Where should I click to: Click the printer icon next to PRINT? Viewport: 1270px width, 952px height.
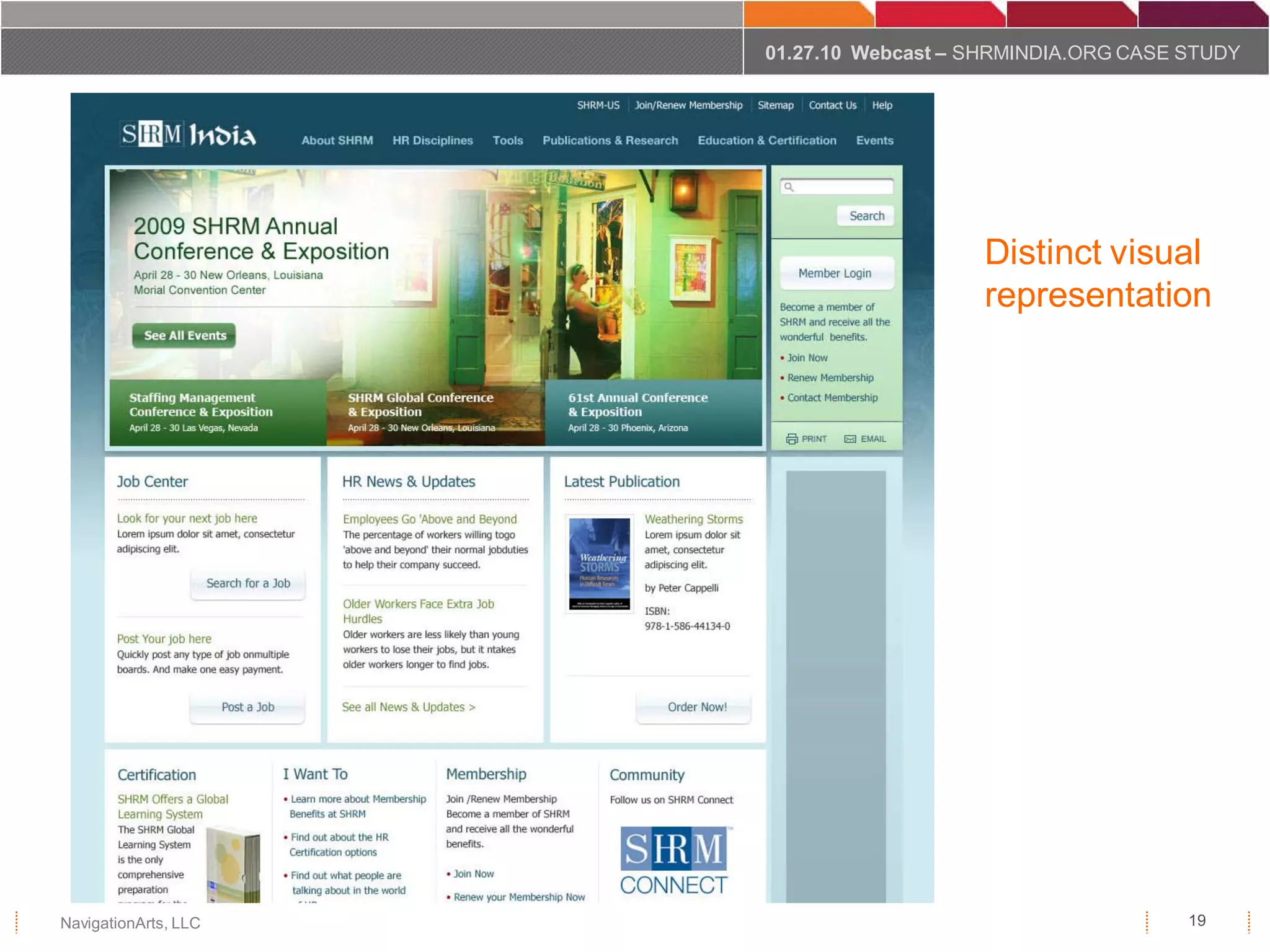(x=792, y=439)
